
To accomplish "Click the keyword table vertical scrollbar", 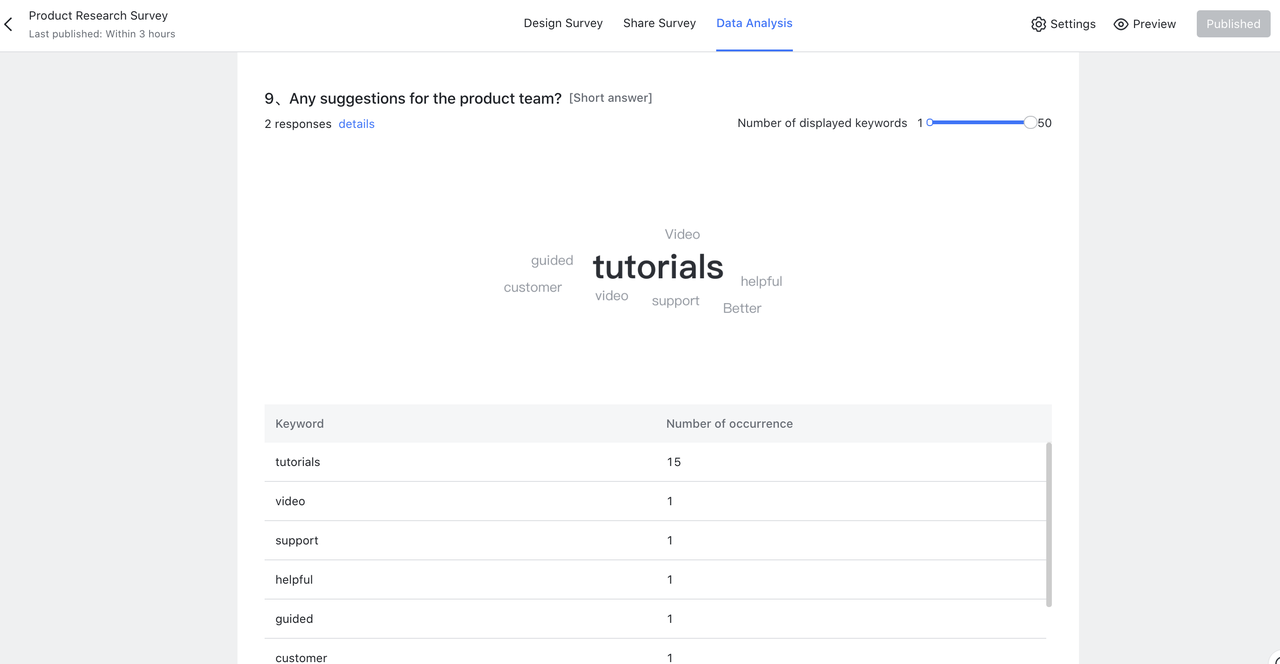I will click(1049, 524).
